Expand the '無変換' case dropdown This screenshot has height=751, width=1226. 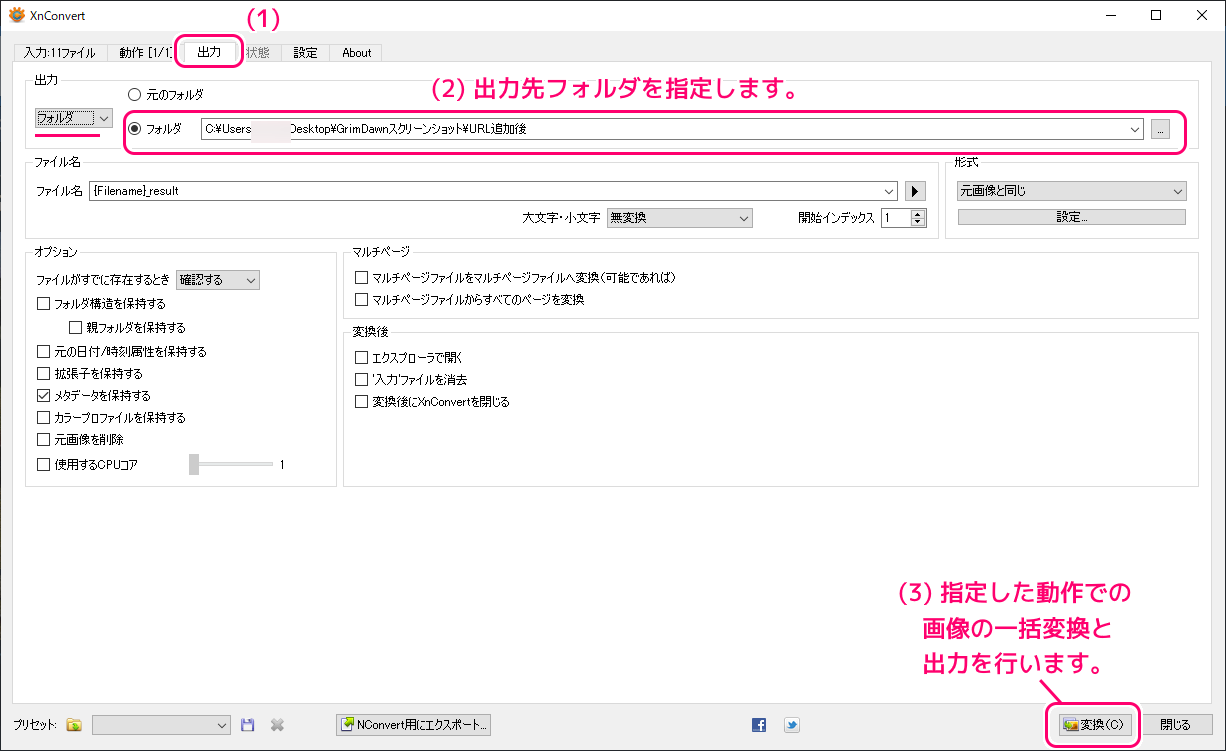[679, 218]
